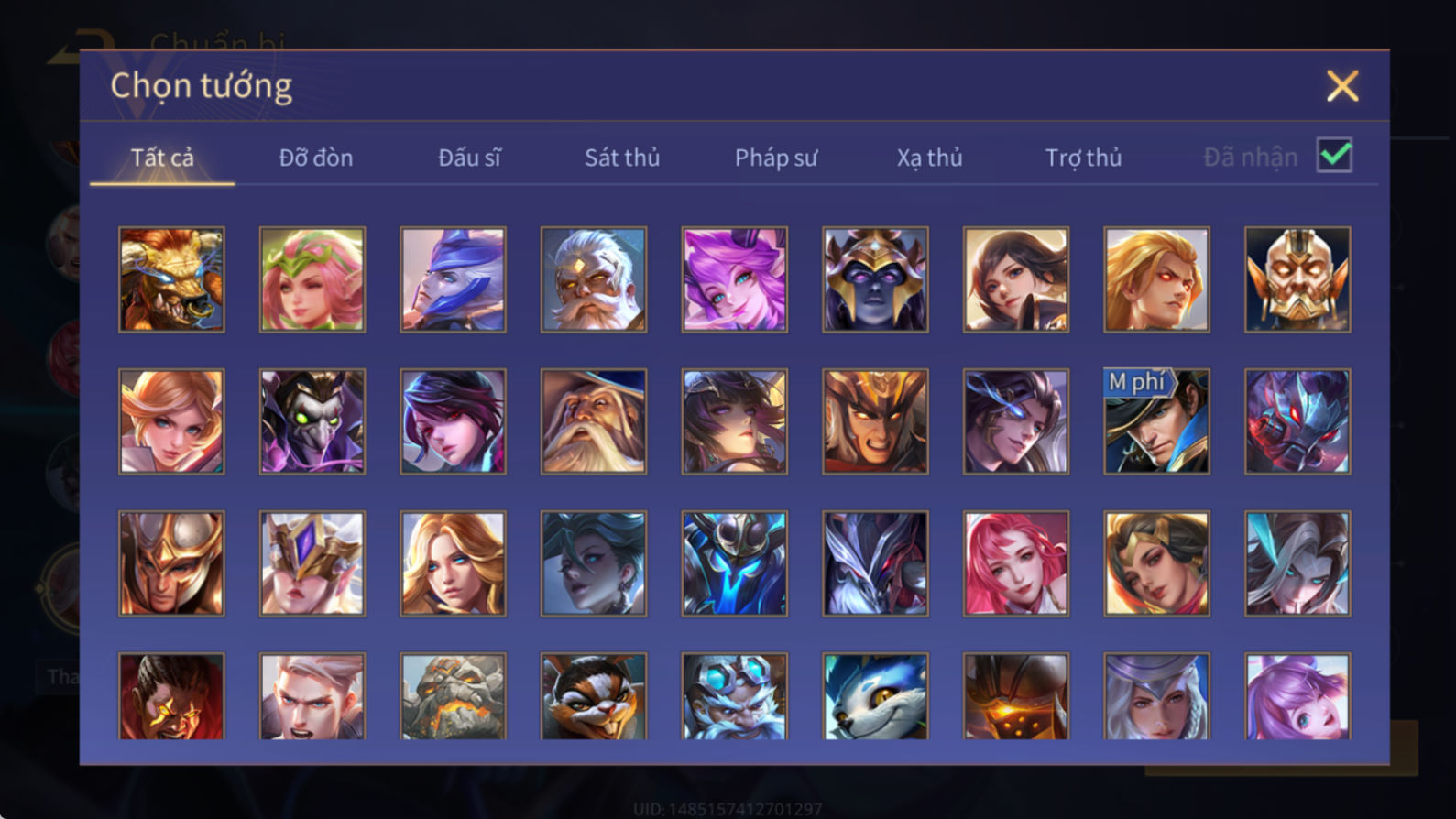Open the Trợ thủ tab

(1083, 158)
